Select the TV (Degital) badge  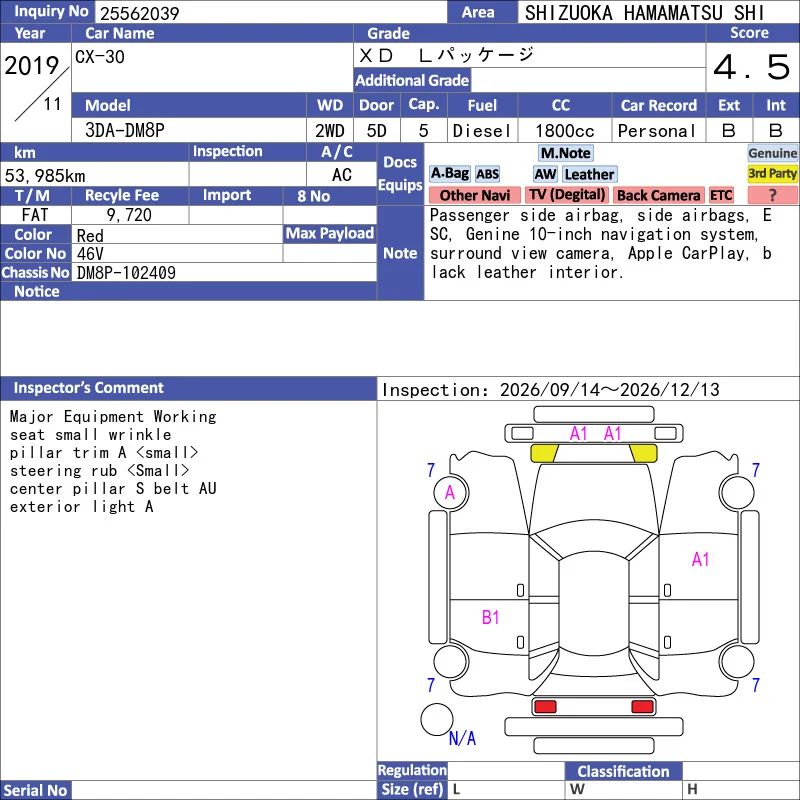tap(566, 195)
